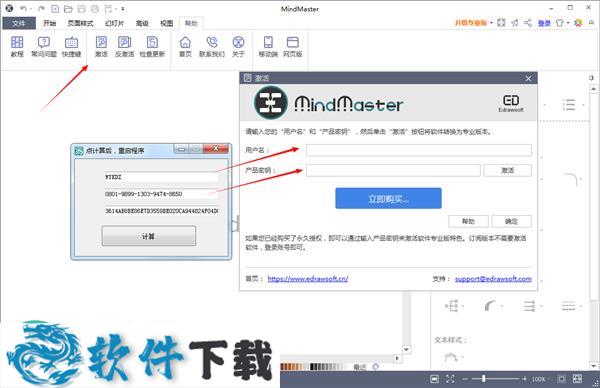Click the full-screen frame icon near 升级专业版
This screenshot has width=600, height=388.
click(x=501, y=23)
